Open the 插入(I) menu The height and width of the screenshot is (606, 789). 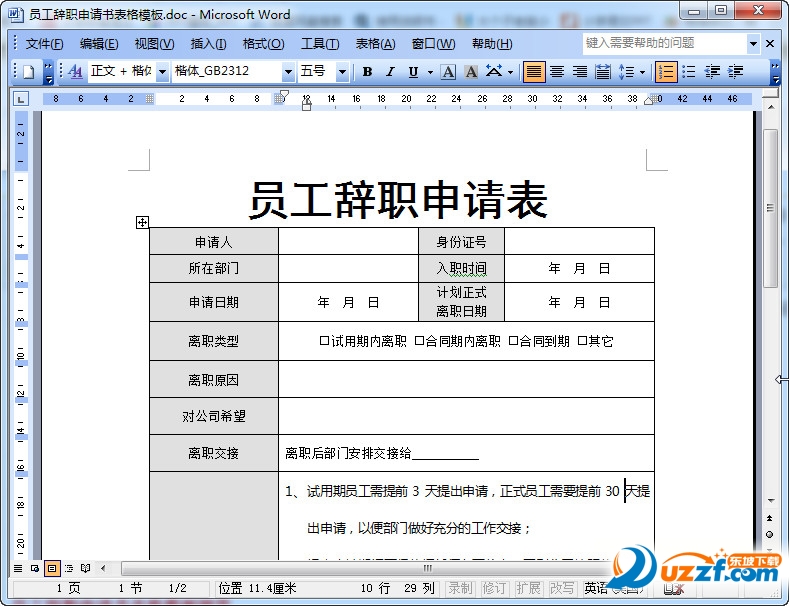coord(208,44)
